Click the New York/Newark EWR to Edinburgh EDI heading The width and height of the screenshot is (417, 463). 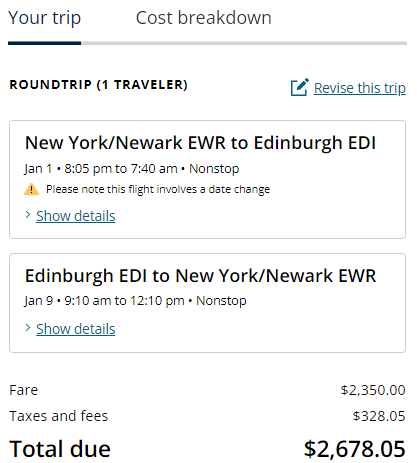200,143
